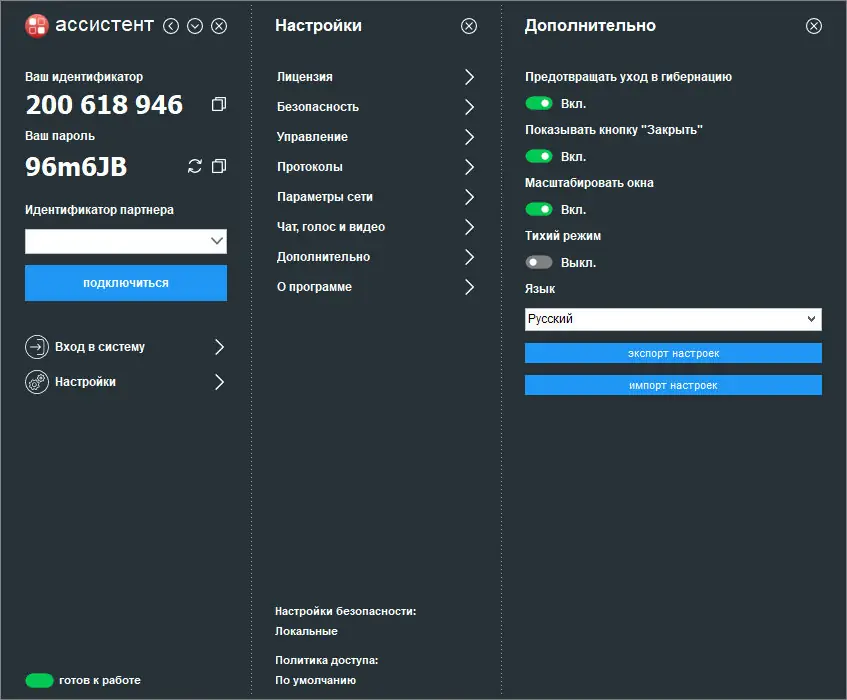Click the down arrow circle icon in the header
847x700 pixels.
coord(195,26)
